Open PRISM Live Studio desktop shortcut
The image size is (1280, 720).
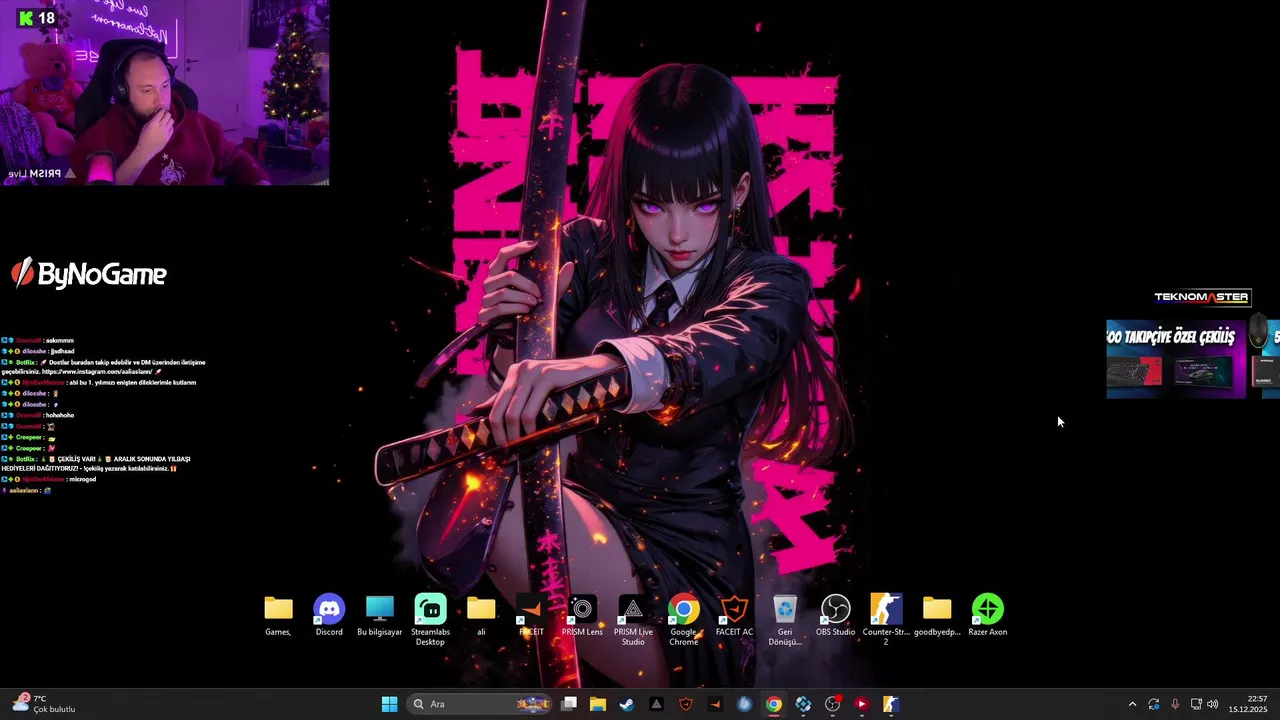click(633, 620)
